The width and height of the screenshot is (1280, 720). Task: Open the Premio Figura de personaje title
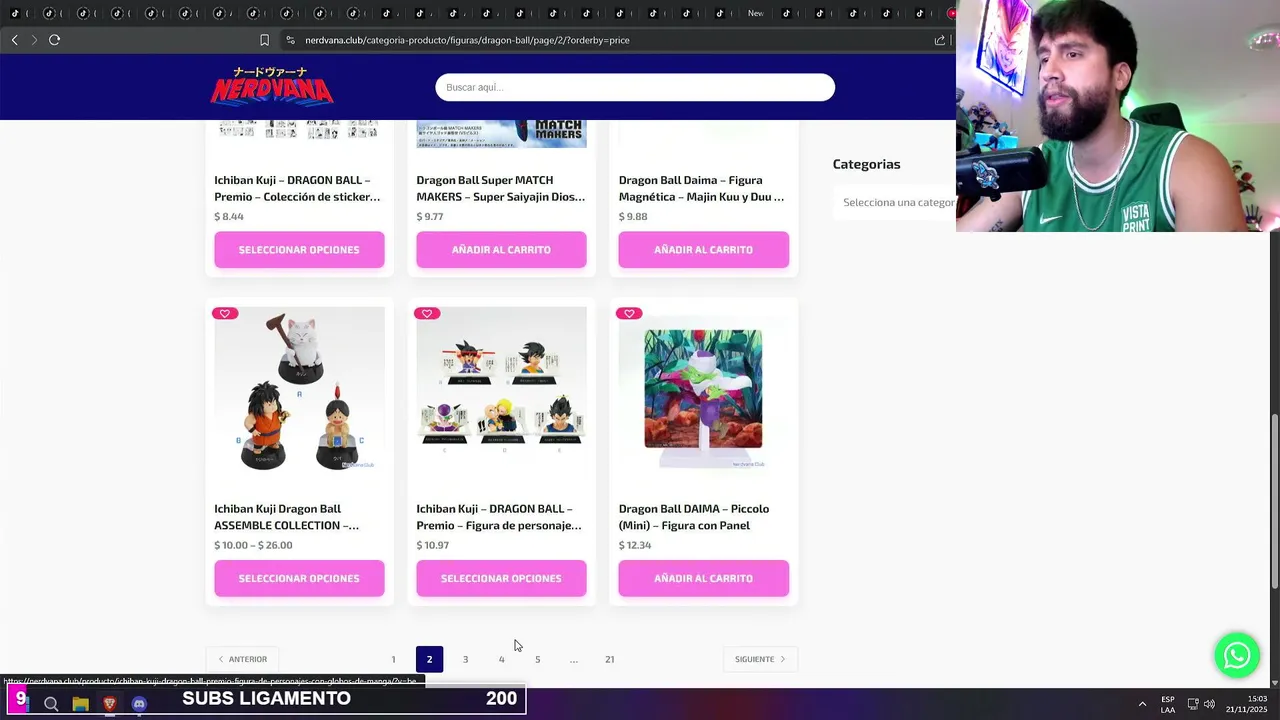coord(499,517)
